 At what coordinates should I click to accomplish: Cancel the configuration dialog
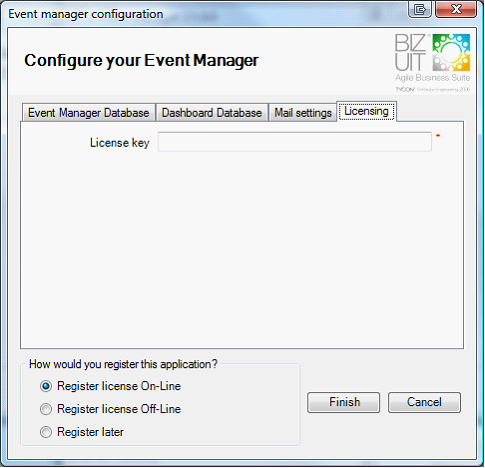click(424, 402)
